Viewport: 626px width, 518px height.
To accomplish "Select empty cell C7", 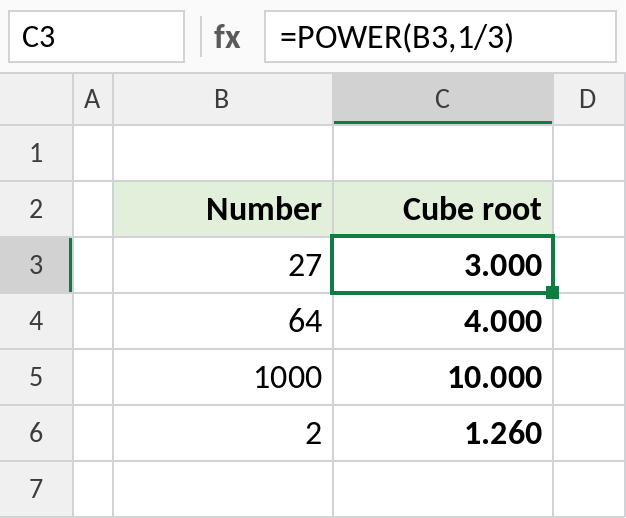I will 443,488.
